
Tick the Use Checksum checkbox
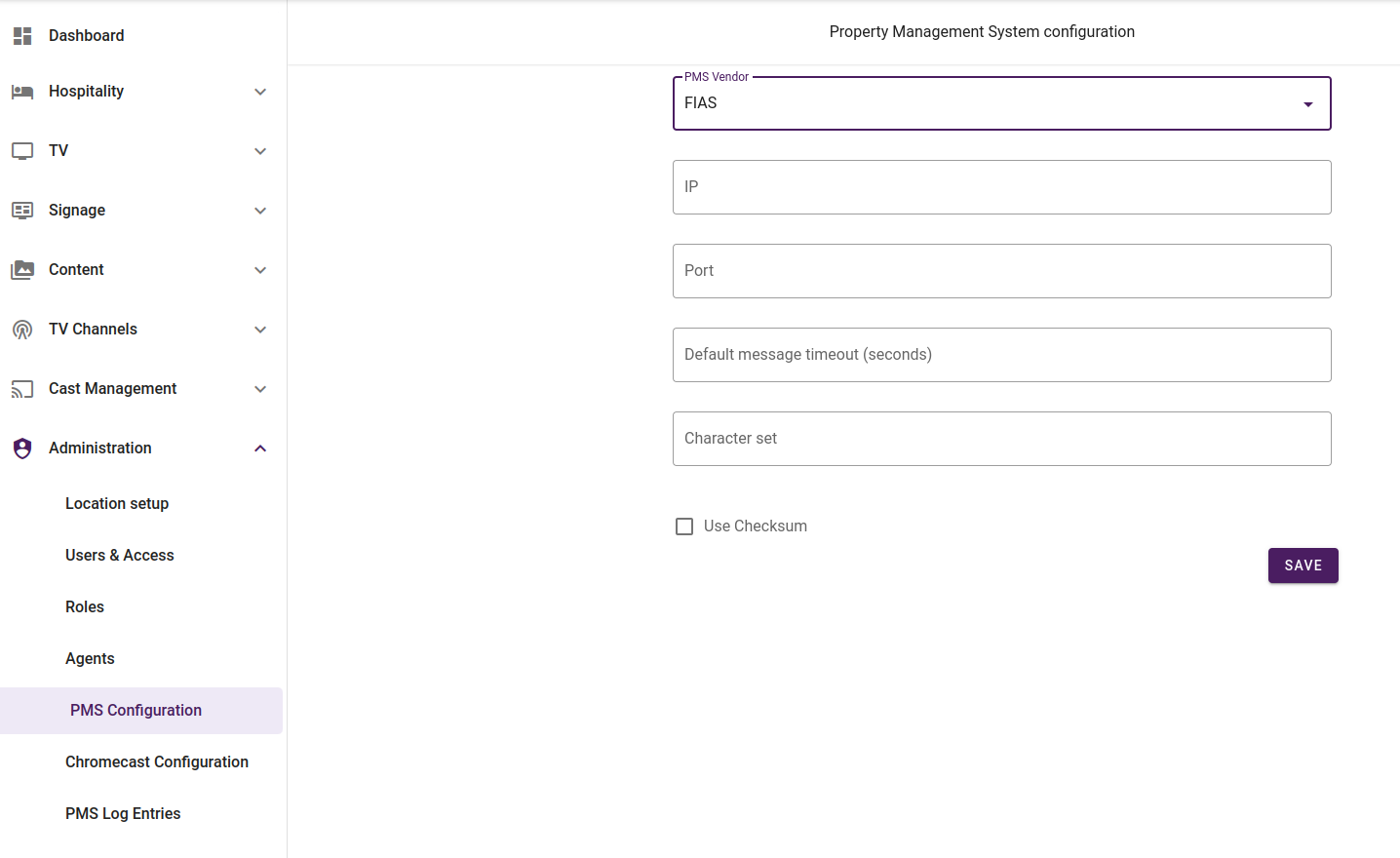point(684,526)
